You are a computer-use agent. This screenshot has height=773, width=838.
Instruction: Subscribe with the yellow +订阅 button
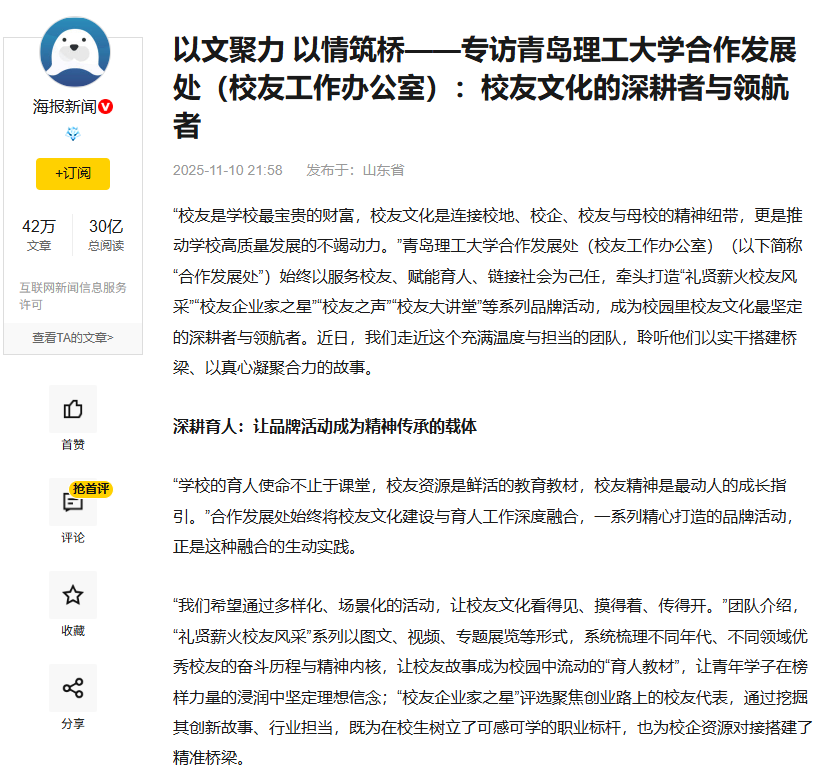73,173
